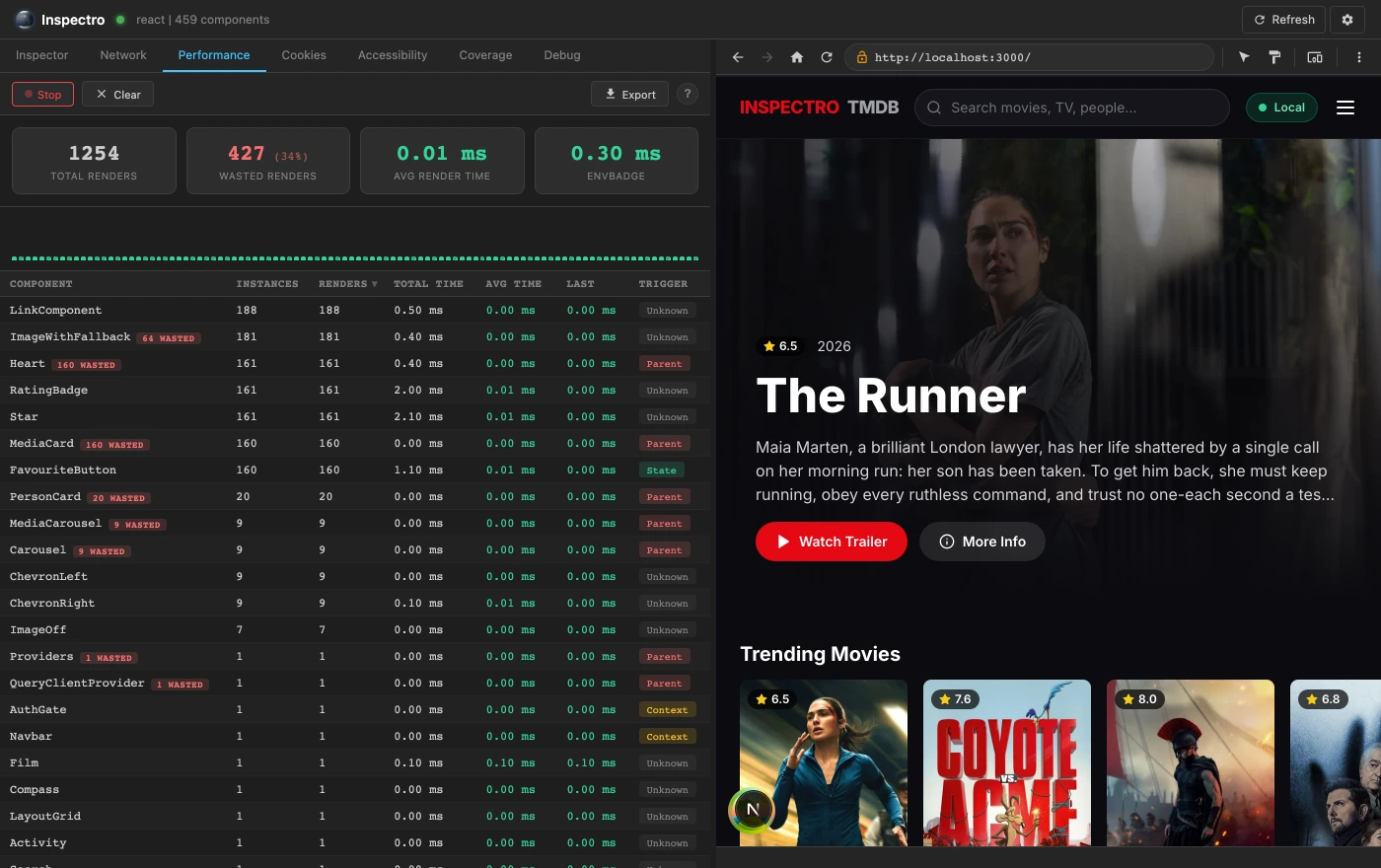Reload the embedded browser page
The width and height of the screenshot is (1381, 868).
click(827, 57)
